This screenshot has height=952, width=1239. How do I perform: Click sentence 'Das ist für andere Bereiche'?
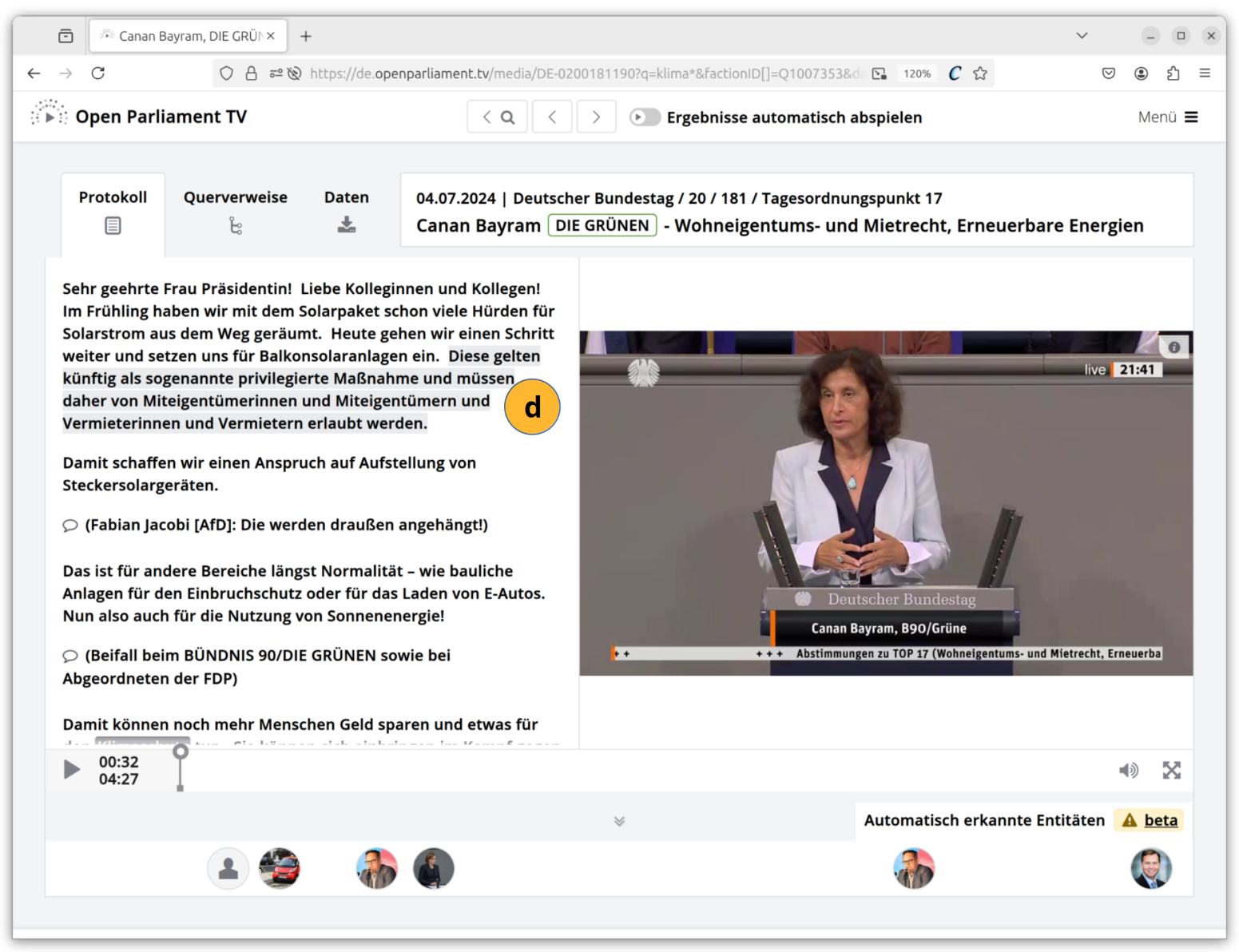pos(304,582)
